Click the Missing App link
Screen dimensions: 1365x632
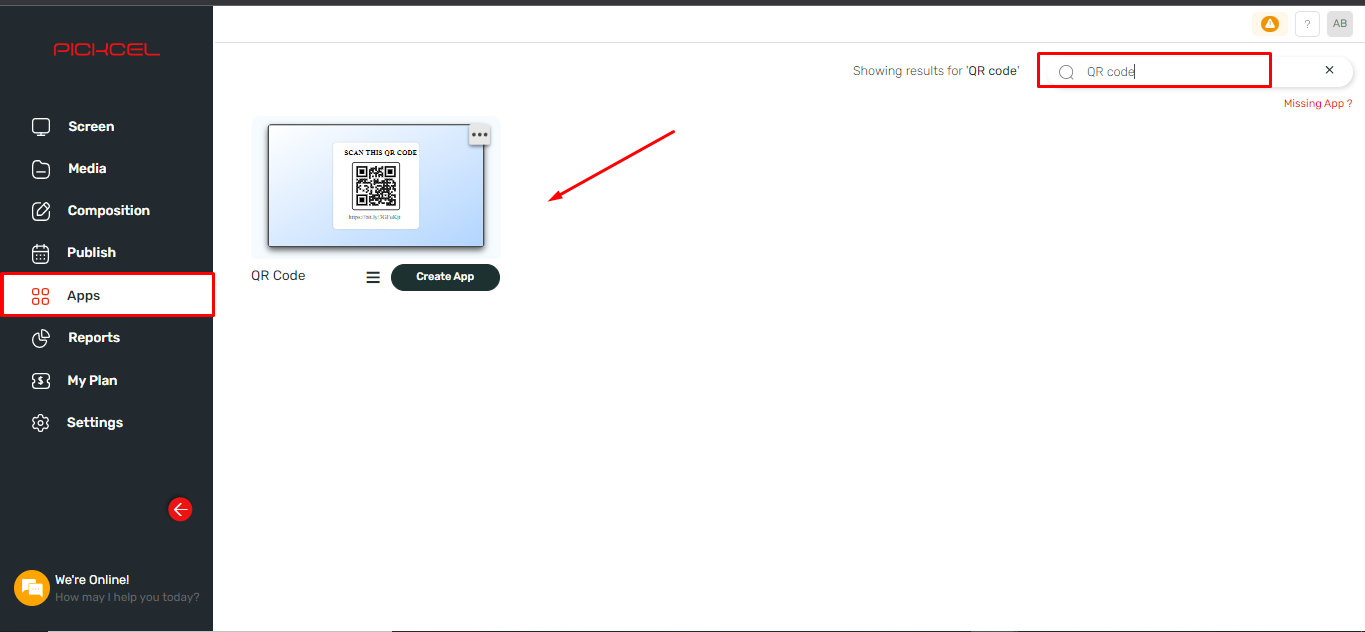tap(1318, 104)
